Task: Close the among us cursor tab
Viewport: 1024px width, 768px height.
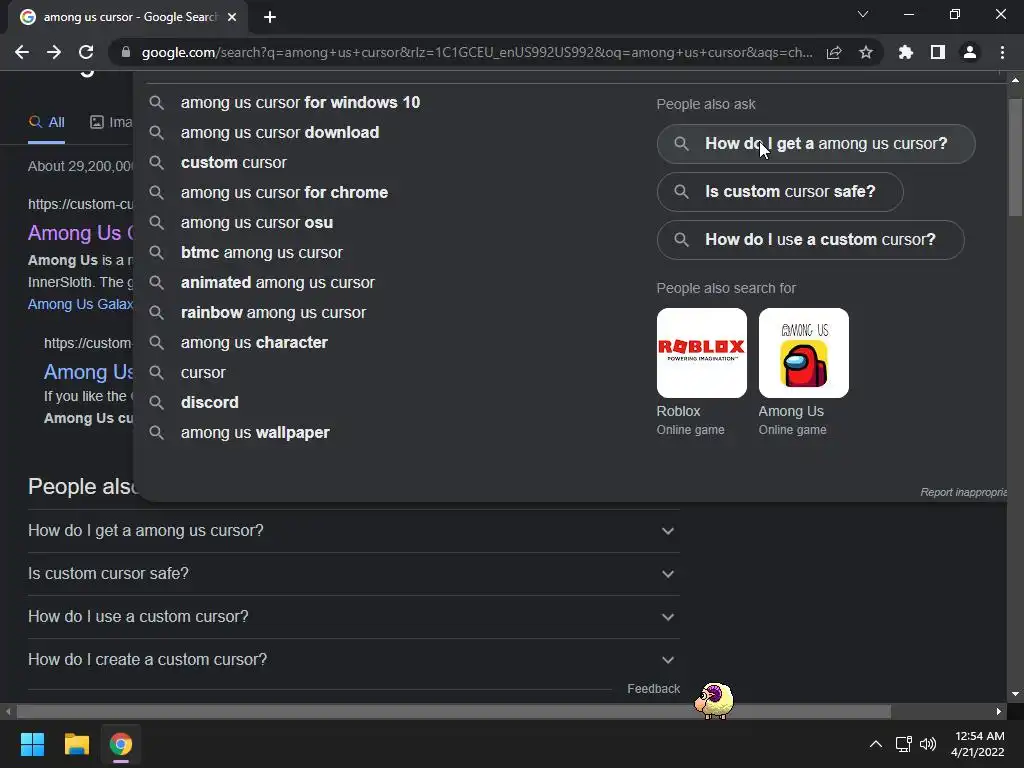Action: pos(232,17)
